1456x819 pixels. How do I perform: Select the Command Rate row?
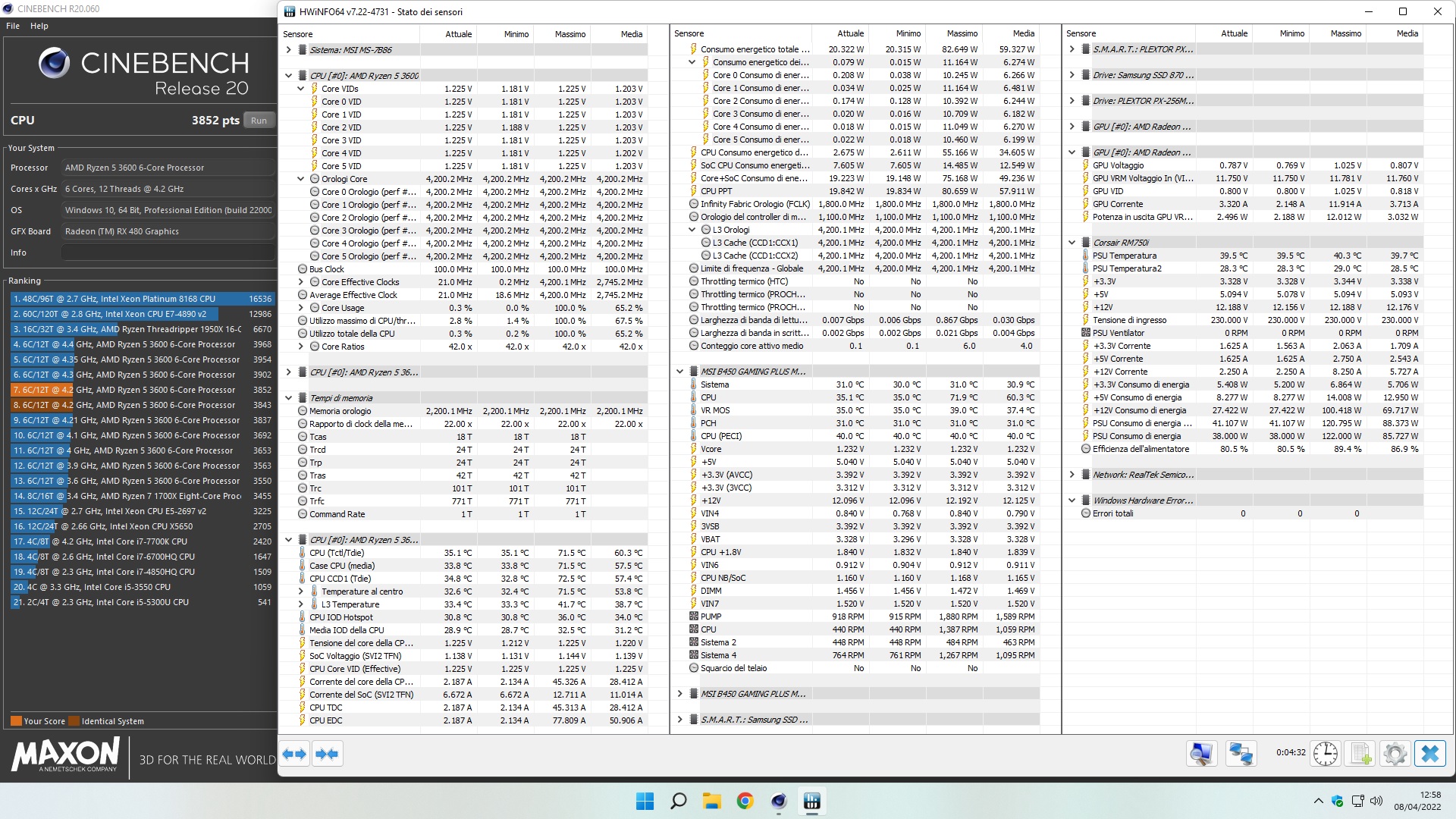coord(464,514)
